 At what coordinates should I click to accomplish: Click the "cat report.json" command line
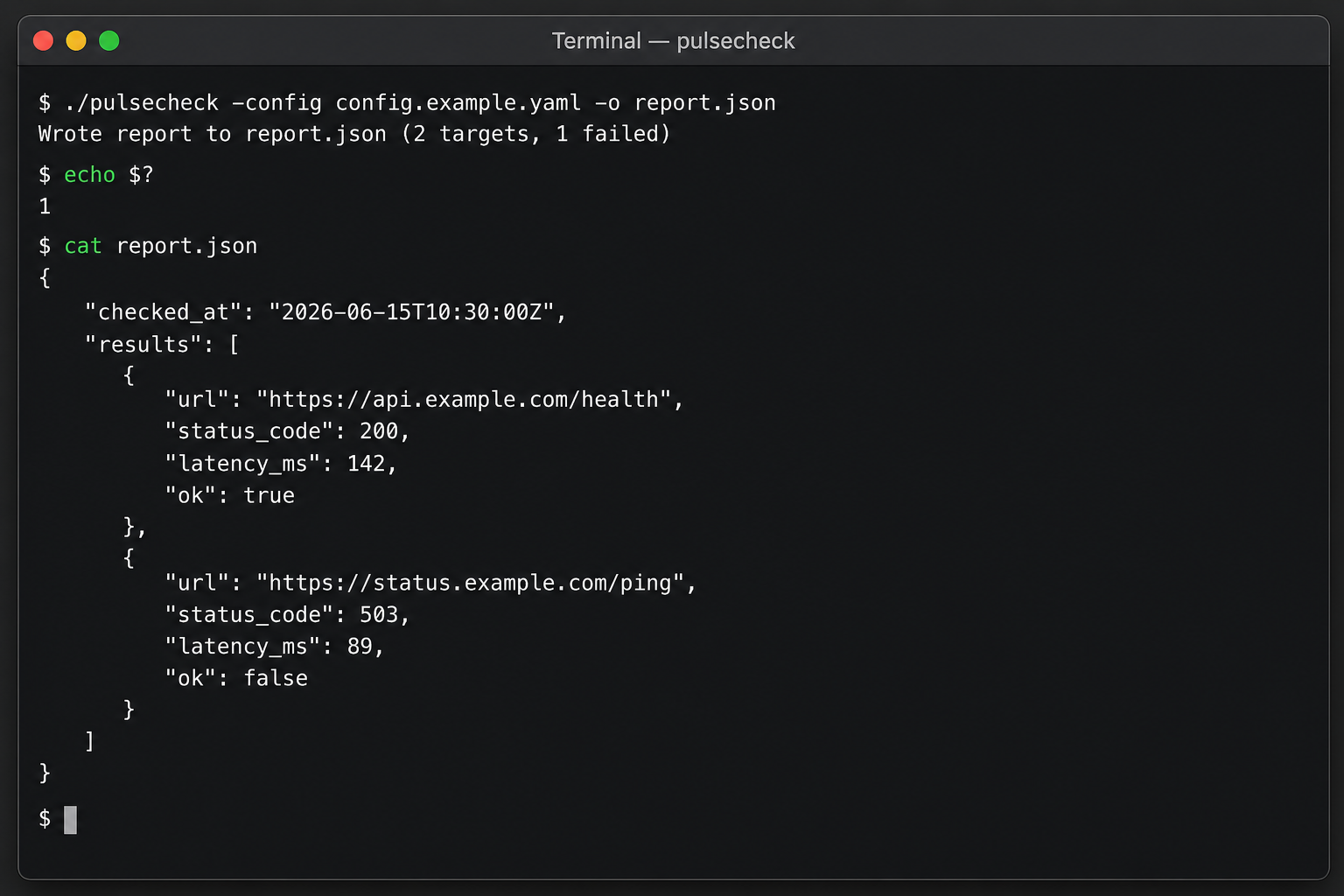point(148,246)
